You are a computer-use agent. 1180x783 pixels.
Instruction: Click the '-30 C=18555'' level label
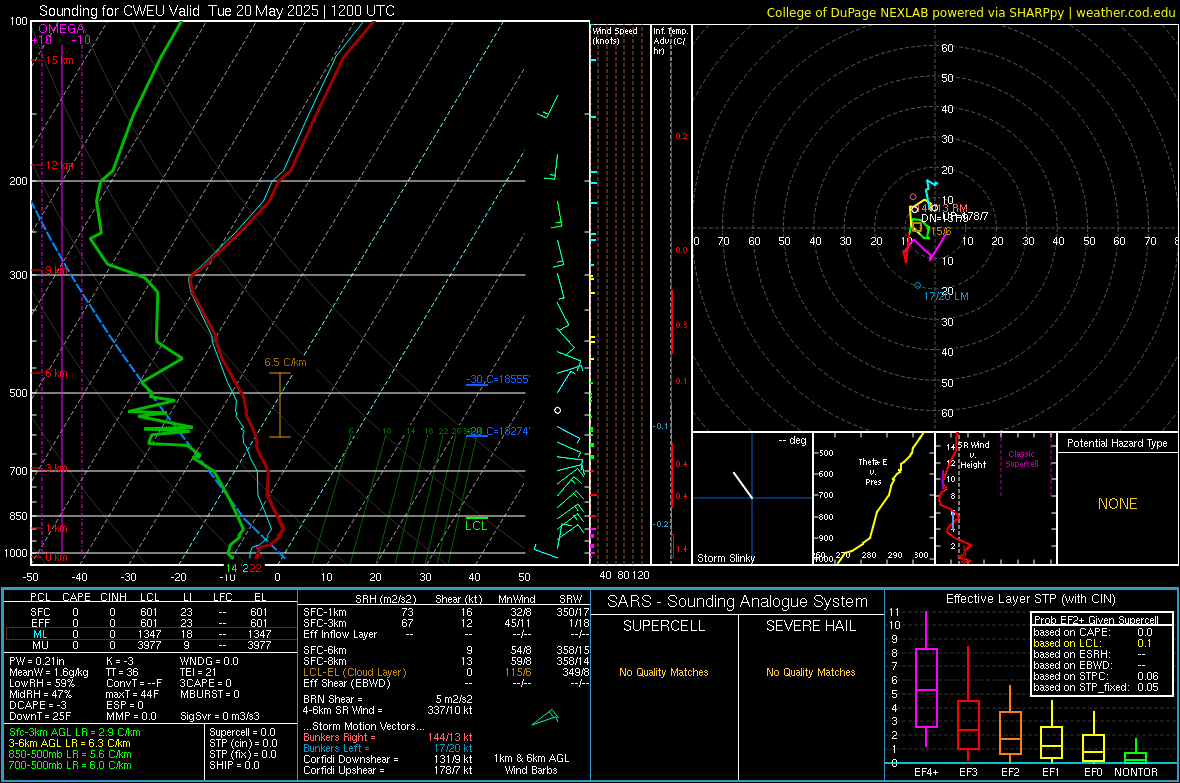(x=498, y=379)
